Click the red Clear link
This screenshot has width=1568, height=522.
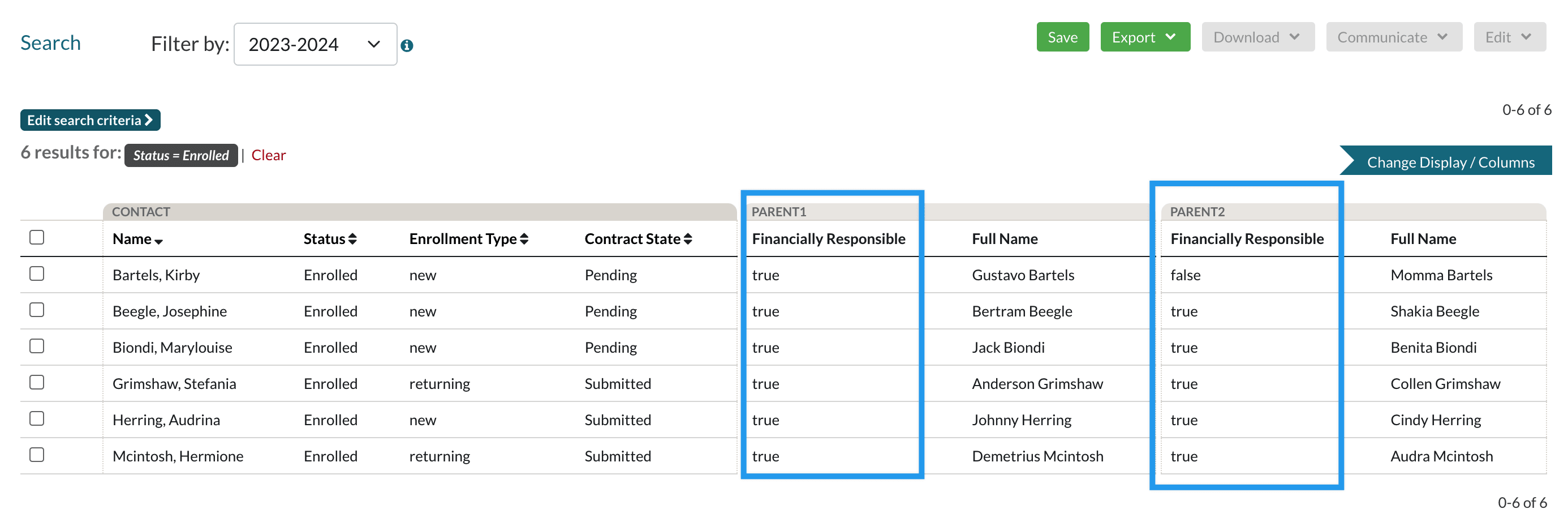point(269,155)
